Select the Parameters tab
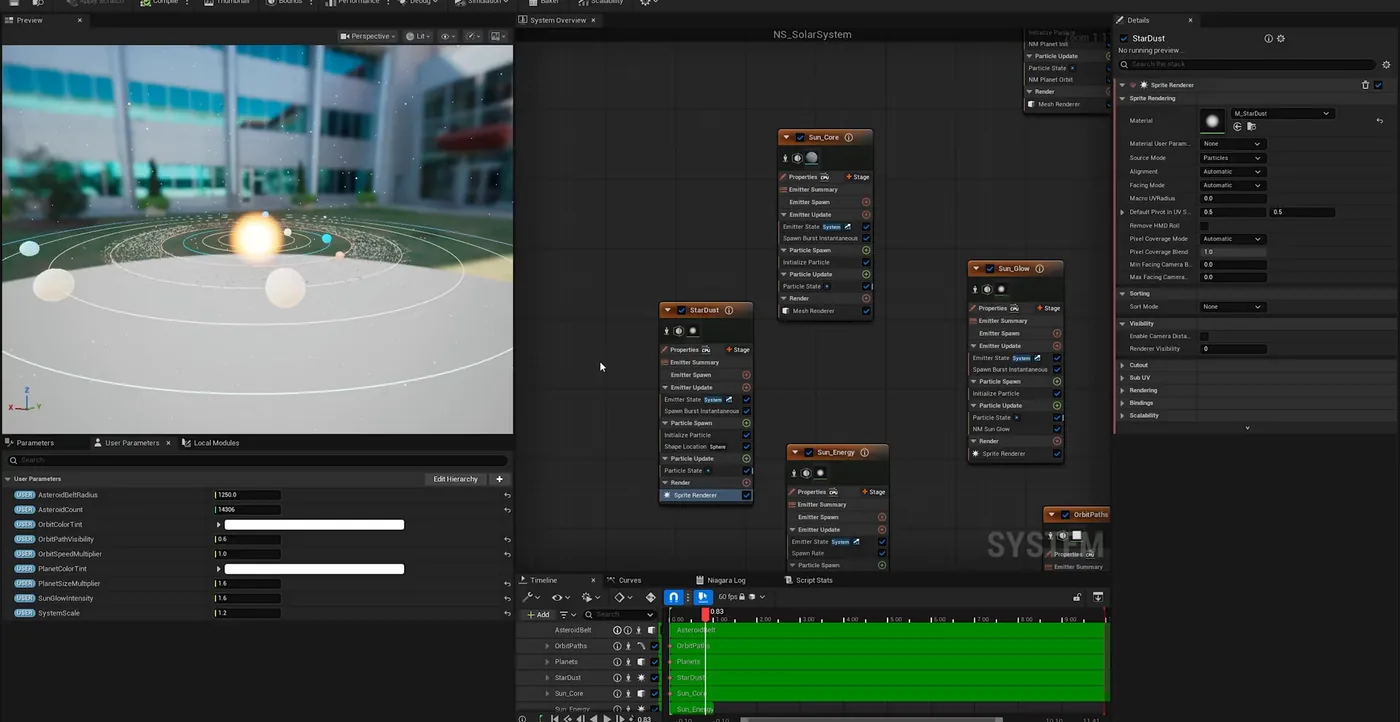Image resolution: width=1400 pixels, height=722 pixels. pyautogui.click(x=35, y=443)
